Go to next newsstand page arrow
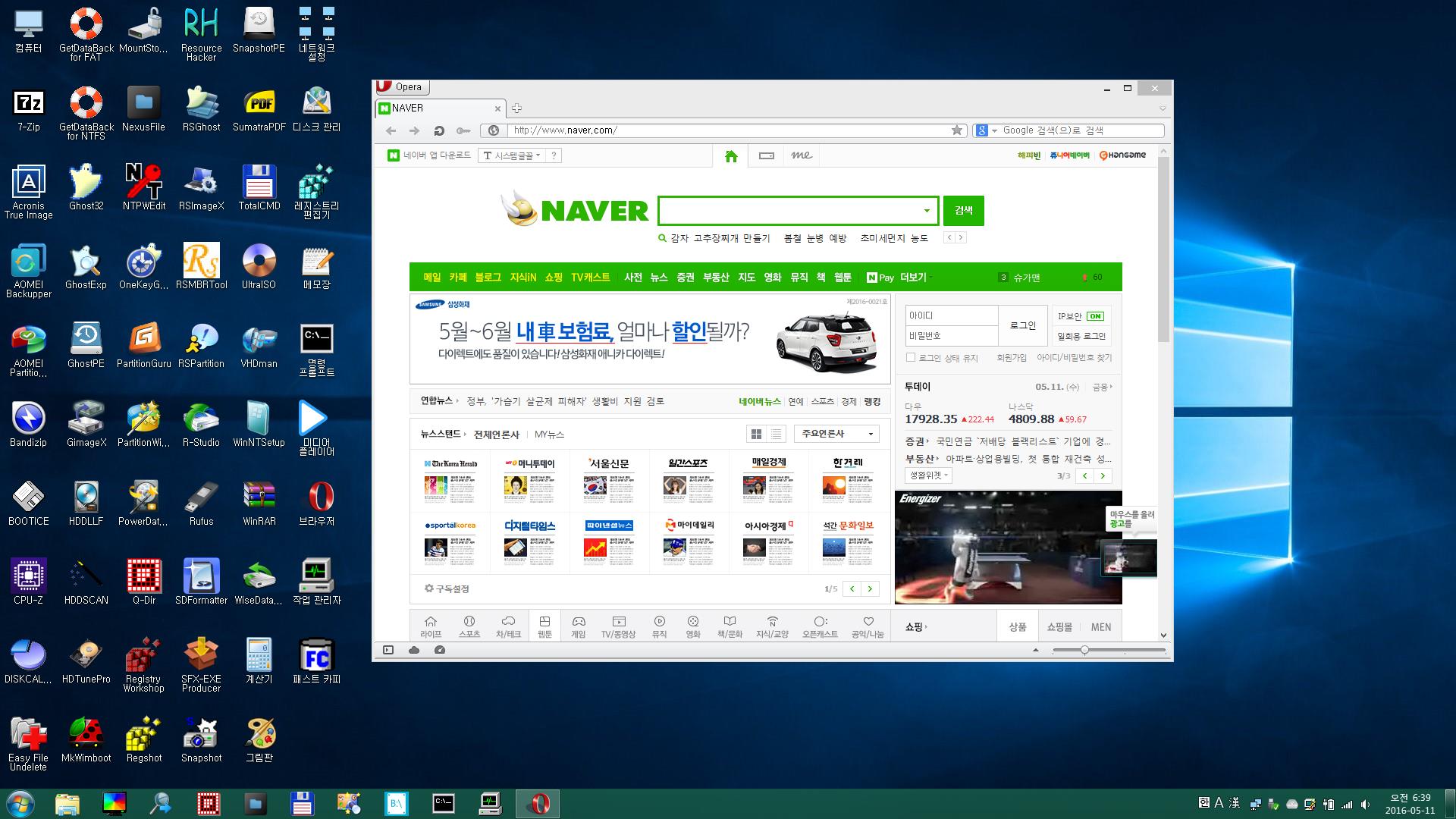 (870, 588)
